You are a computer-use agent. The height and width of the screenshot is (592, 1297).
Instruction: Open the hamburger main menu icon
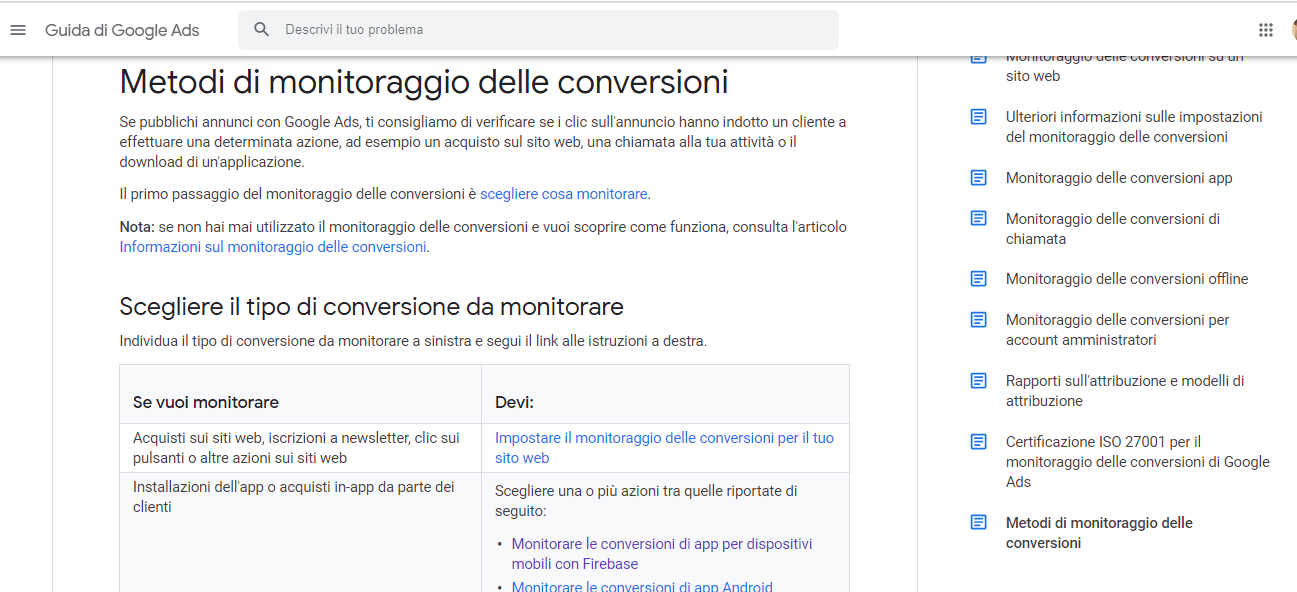coord(18,30)
